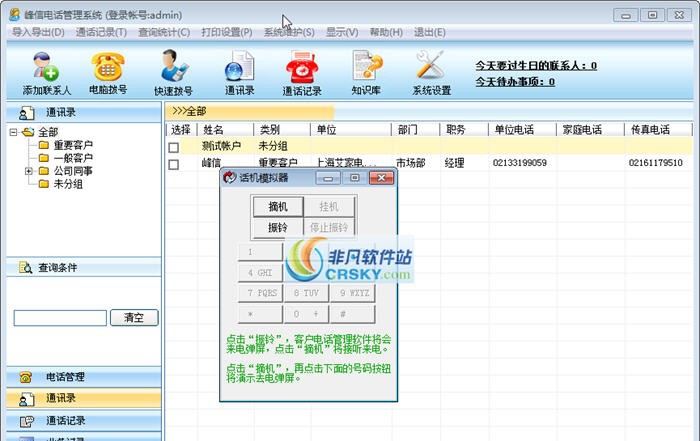Switch to 通讯录 bottom sidebar tab
Image resolution: width=700 pixels, height=441 pixels.
[x=84, y=398]
